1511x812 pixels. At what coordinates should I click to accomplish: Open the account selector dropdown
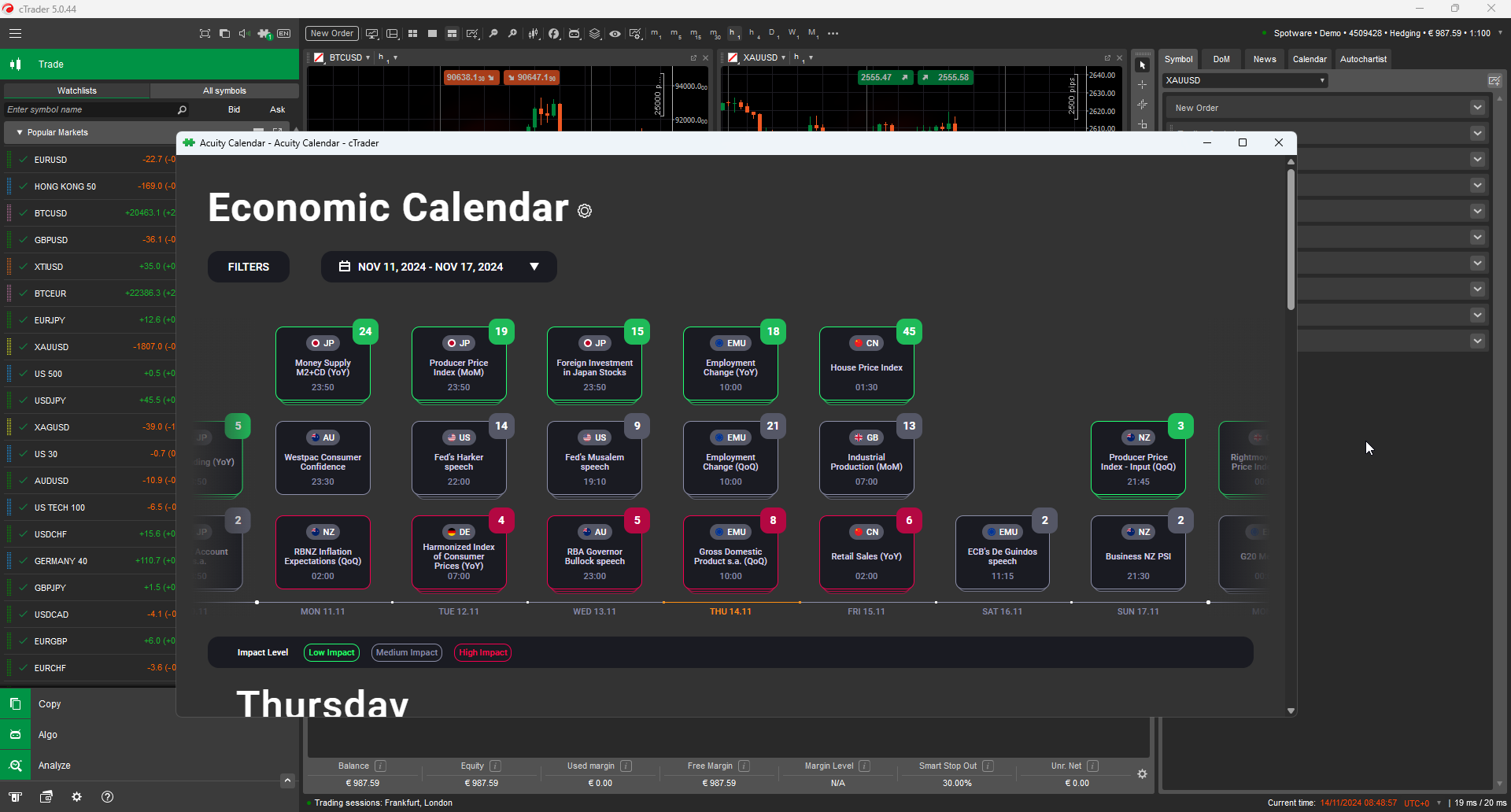[x=1501, y=33]
